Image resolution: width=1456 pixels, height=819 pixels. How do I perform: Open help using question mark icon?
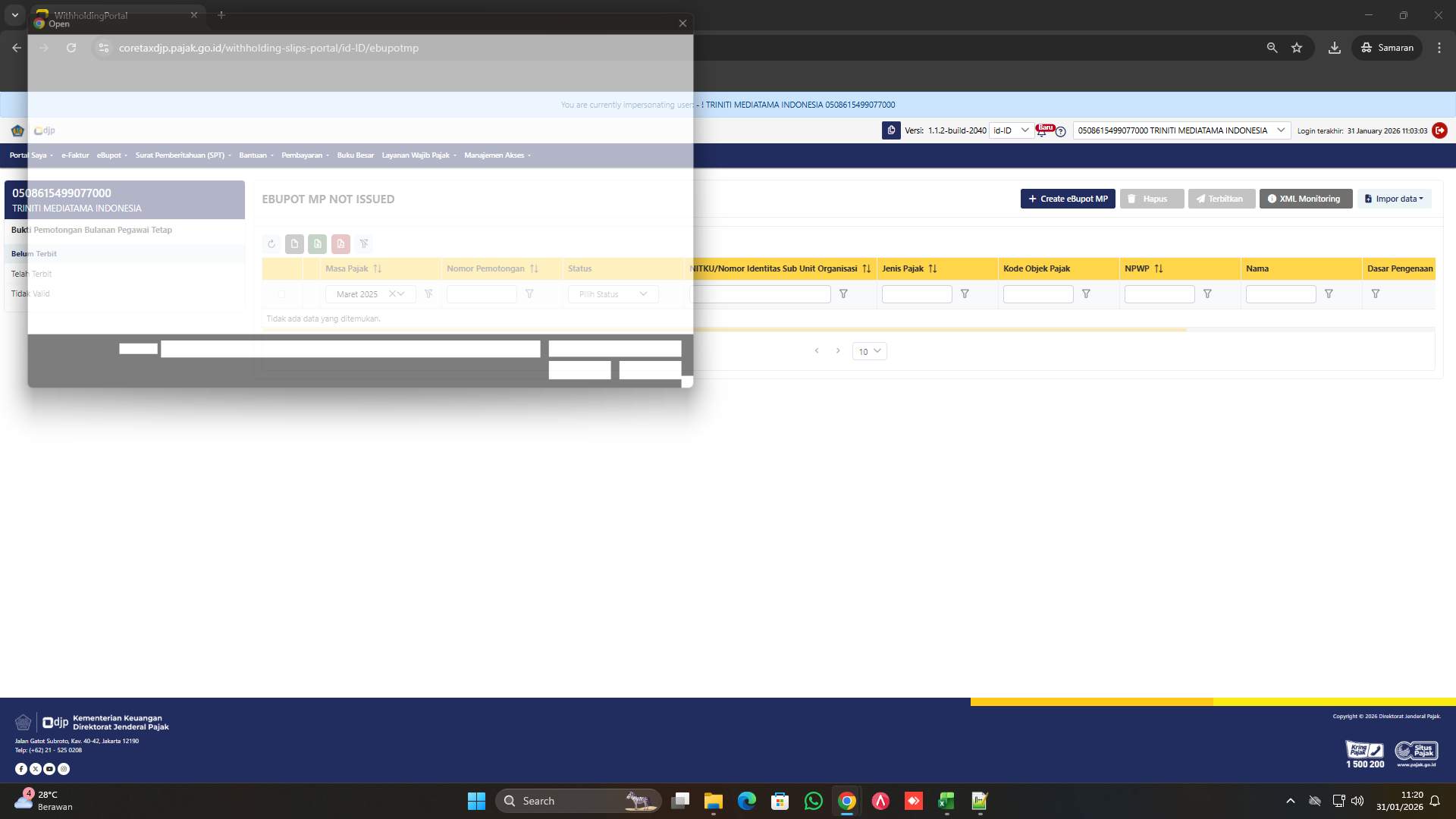(x=1059, y=131)
